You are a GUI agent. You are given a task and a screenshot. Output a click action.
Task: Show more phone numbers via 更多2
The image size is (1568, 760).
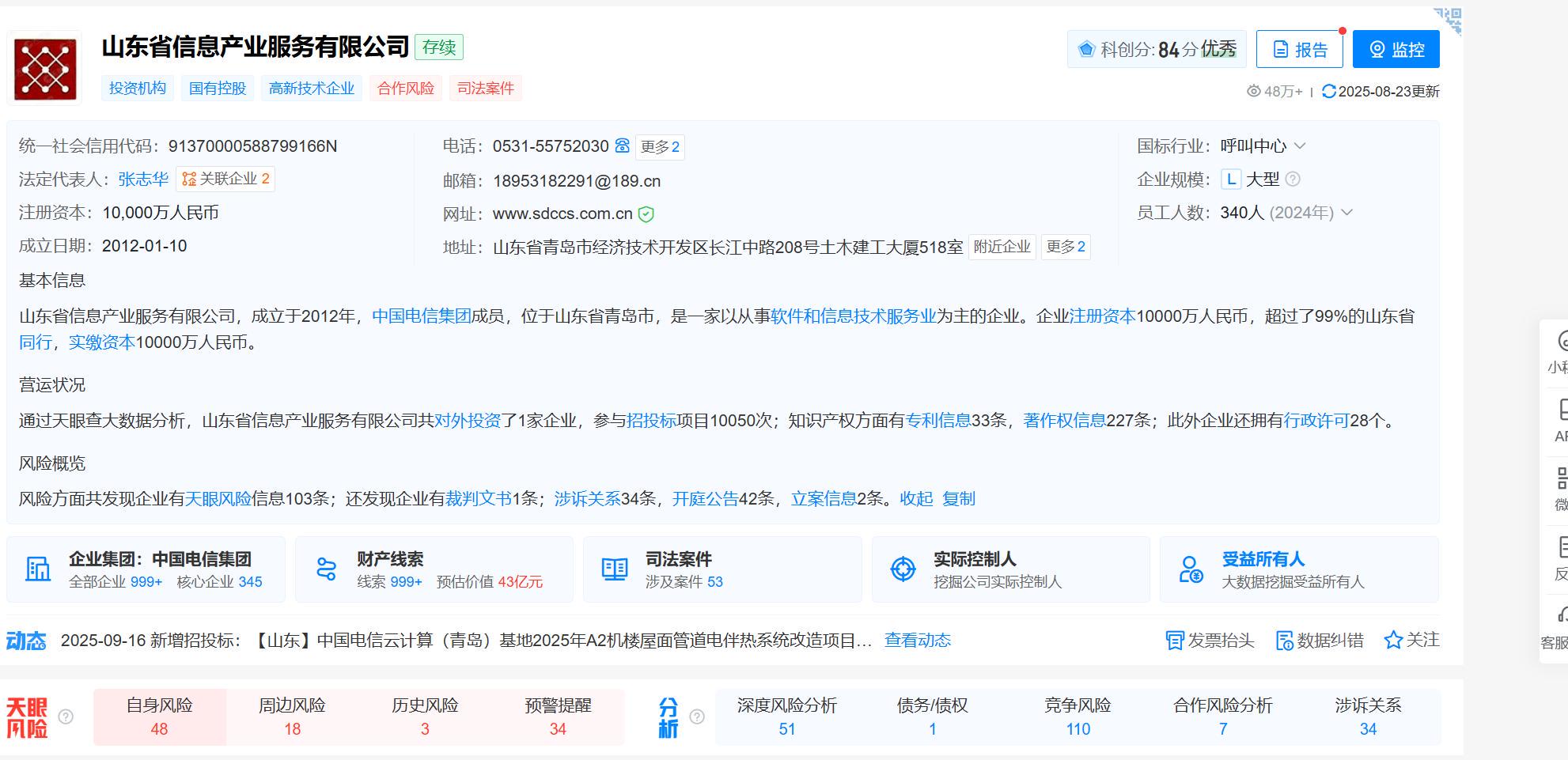660,147
